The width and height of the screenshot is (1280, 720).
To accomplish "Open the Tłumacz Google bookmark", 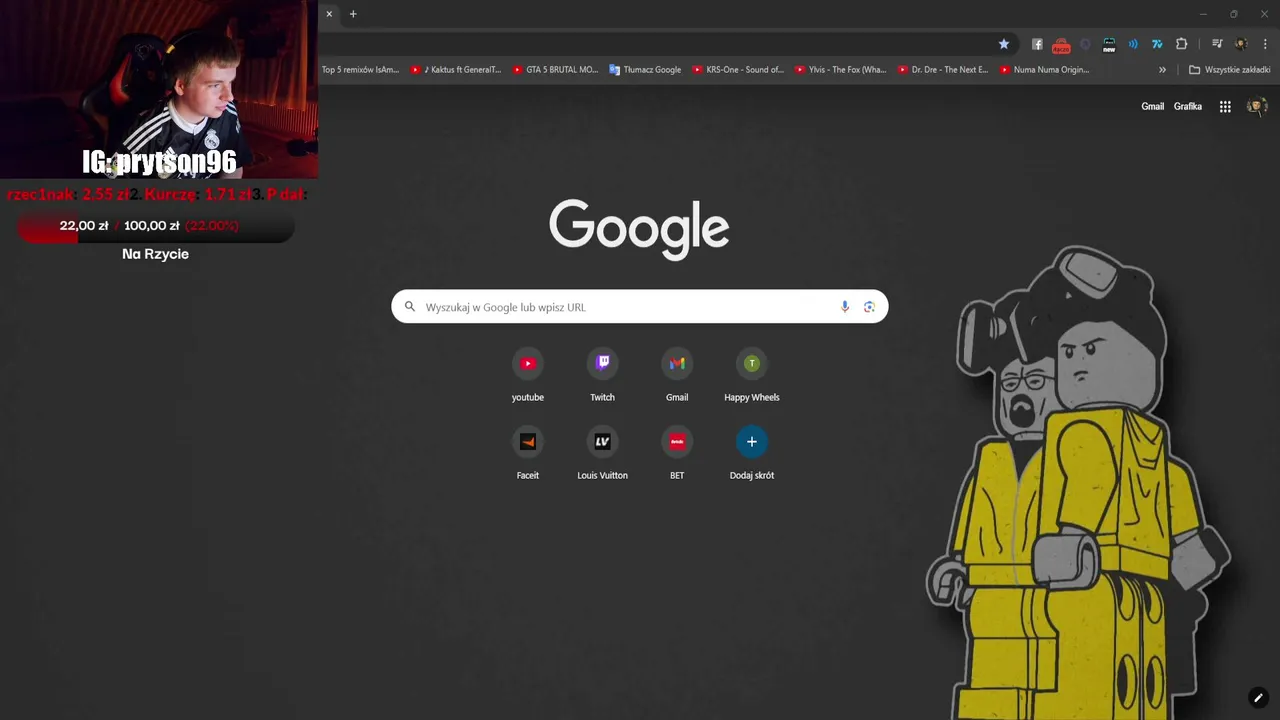I will [x=645, y=70].
